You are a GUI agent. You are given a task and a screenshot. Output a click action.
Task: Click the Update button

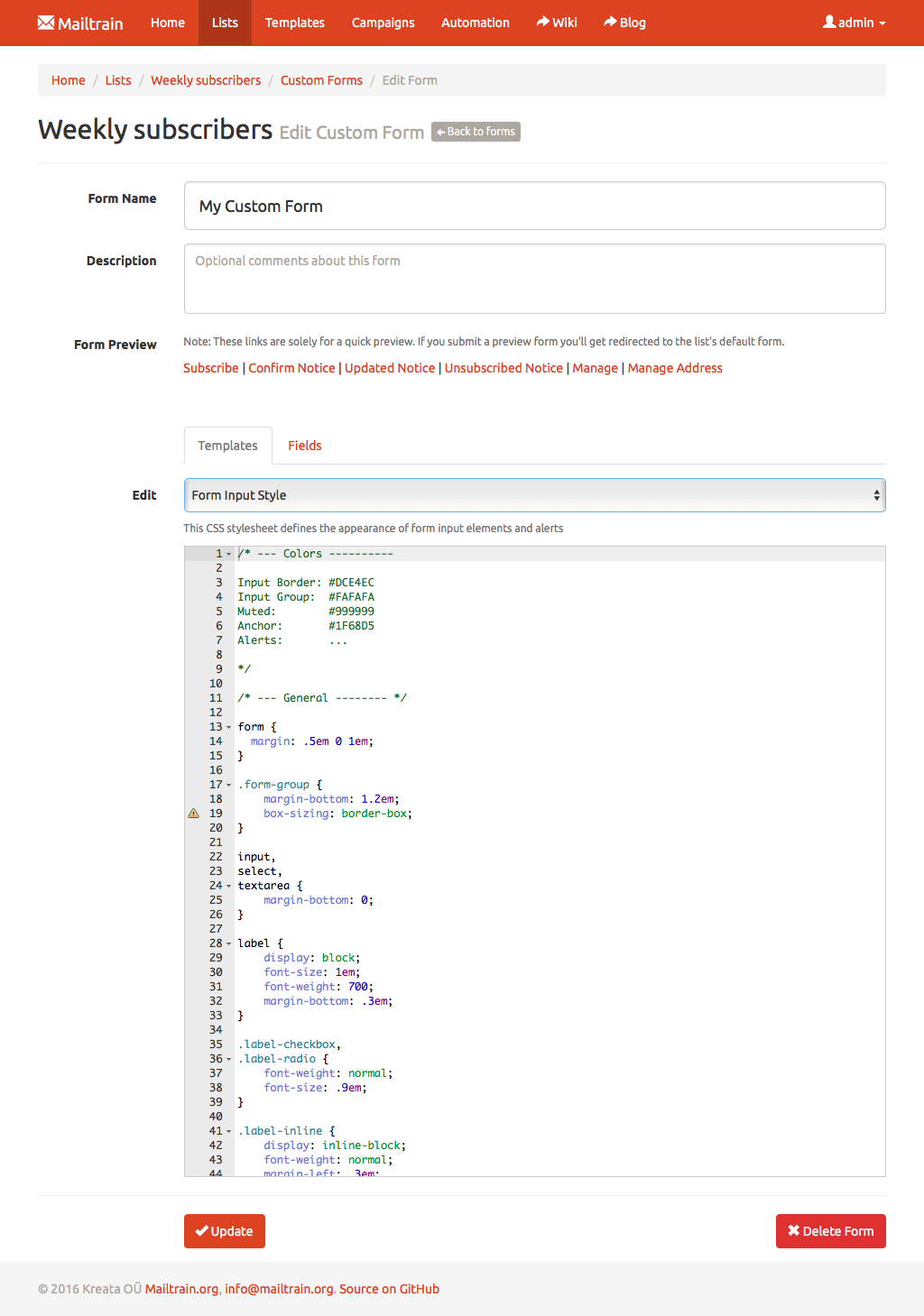click(225, 1231)
